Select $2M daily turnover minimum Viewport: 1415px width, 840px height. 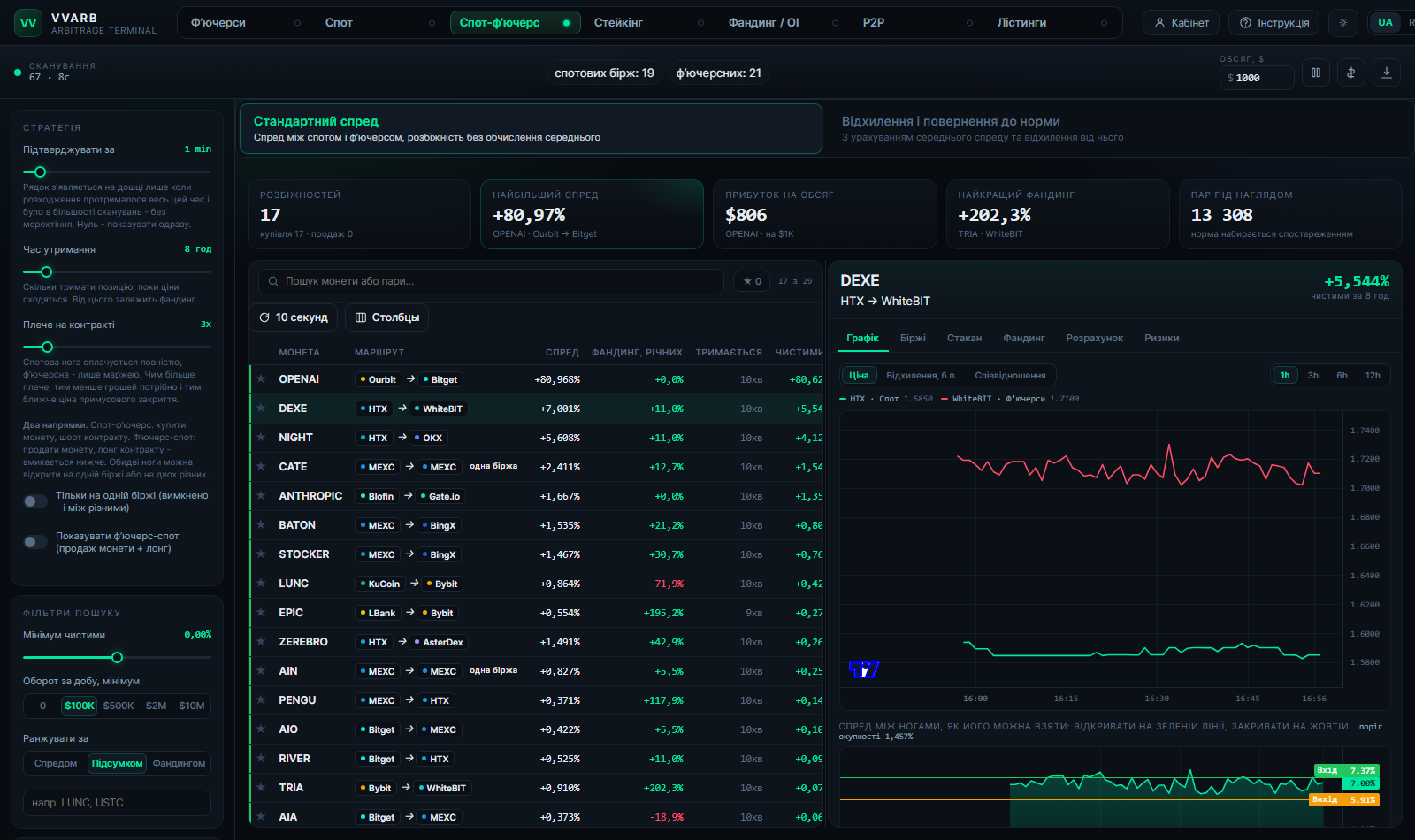point(157,706)
